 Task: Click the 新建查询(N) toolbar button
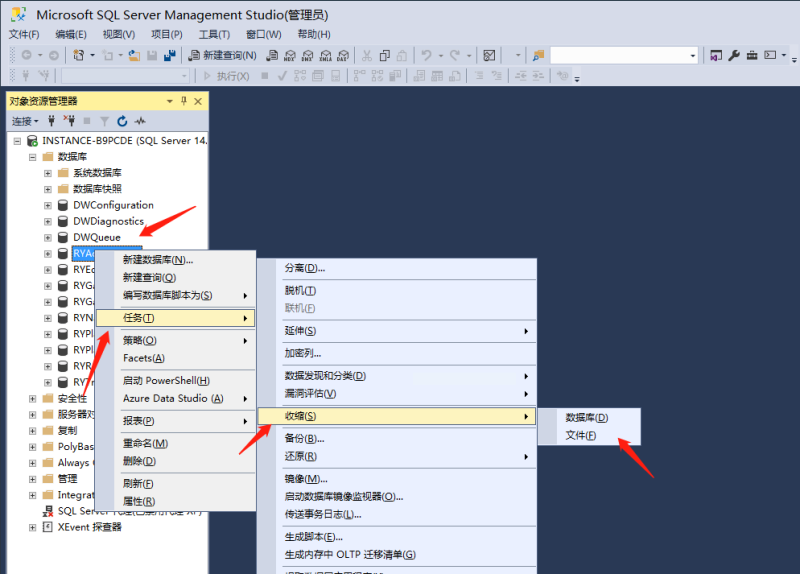click(x=222, y=55)
